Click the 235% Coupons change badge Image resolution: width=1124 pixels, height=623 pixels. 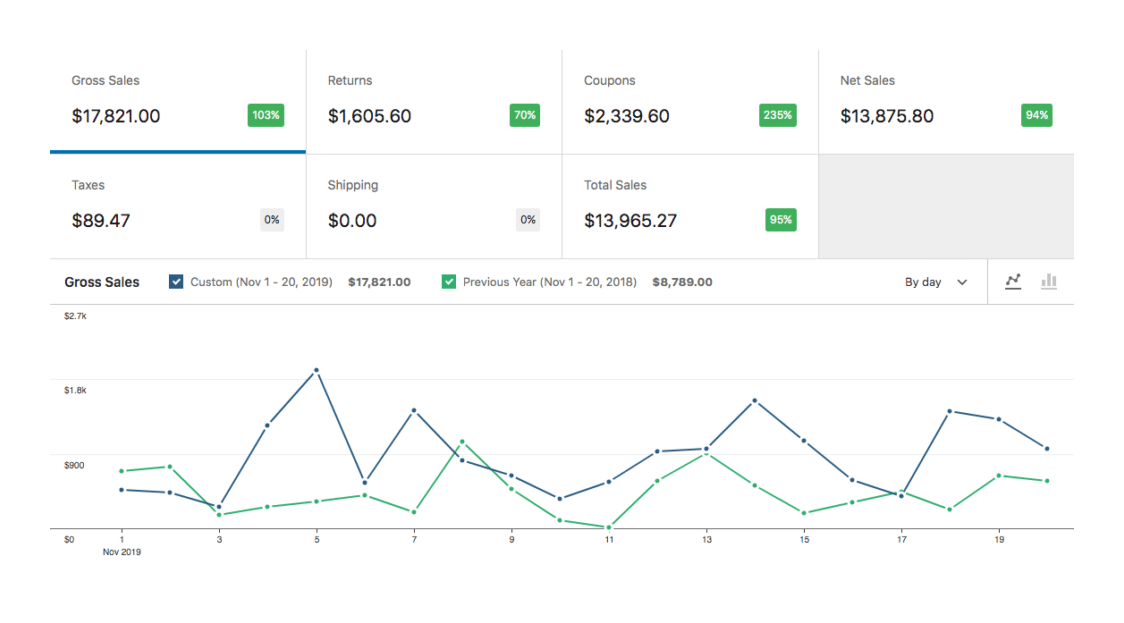(x=778, y=115)
